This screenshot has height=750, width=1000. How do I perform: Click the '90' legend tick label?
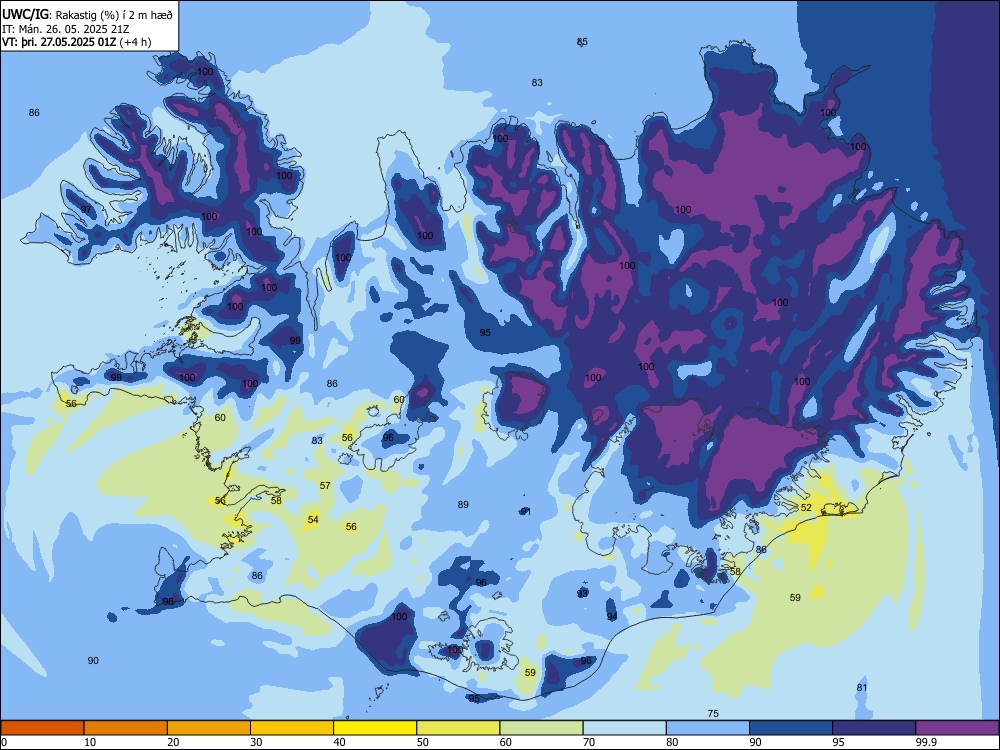click(x=755, y=742)
